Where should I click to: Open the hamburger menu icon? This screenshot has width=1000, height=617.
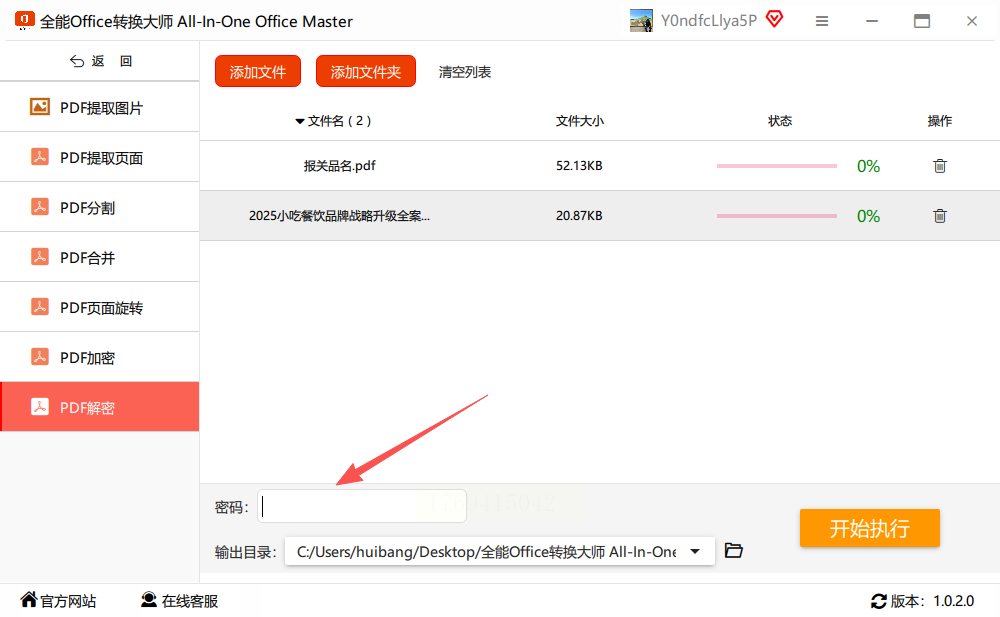click(x=822, y=21)
